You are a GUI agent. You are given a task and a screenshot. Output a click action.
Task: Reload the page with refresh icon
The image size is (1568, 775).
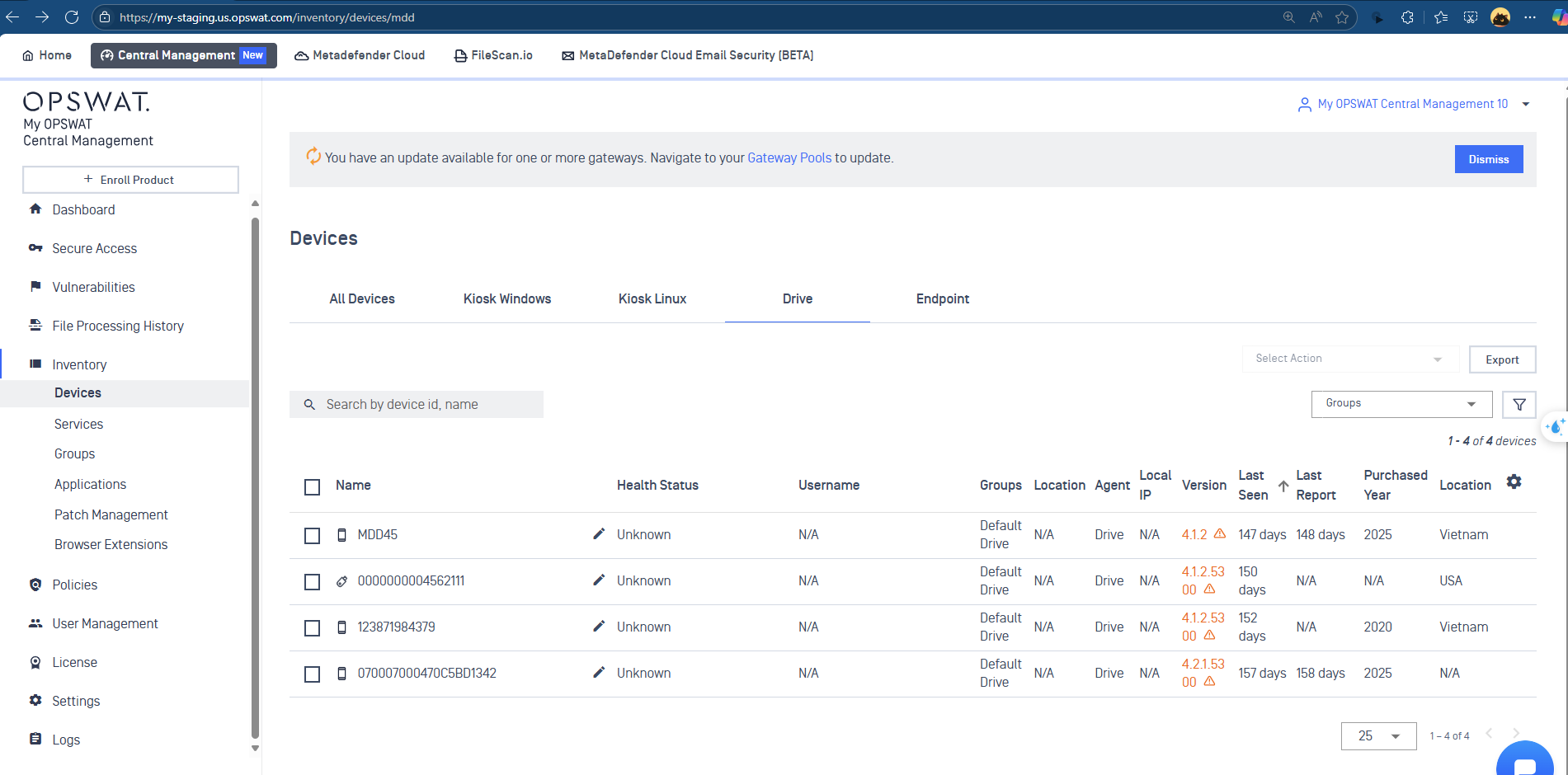point(72,16)
